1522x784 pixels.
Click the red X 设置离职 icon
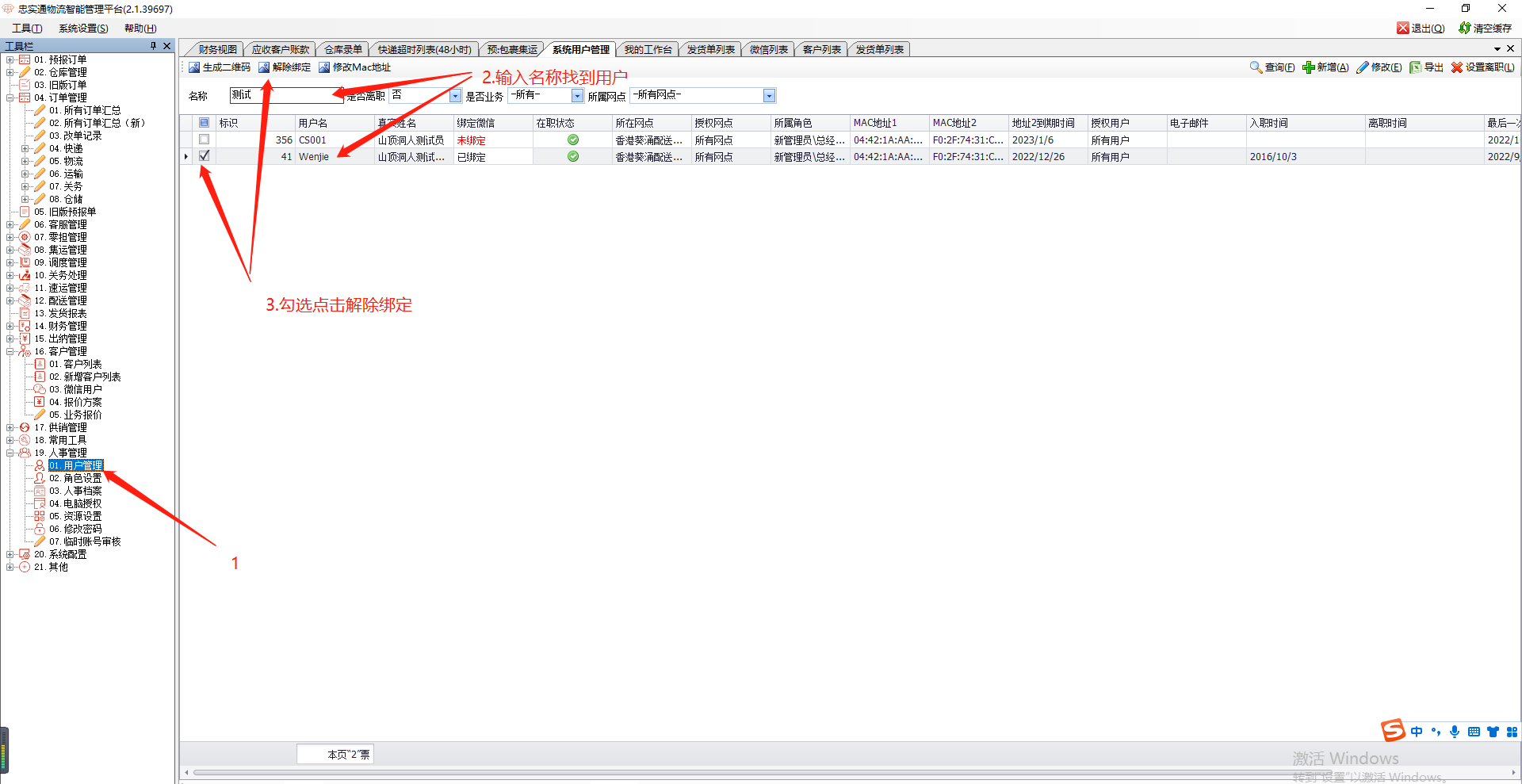[x=1457, y=67]
